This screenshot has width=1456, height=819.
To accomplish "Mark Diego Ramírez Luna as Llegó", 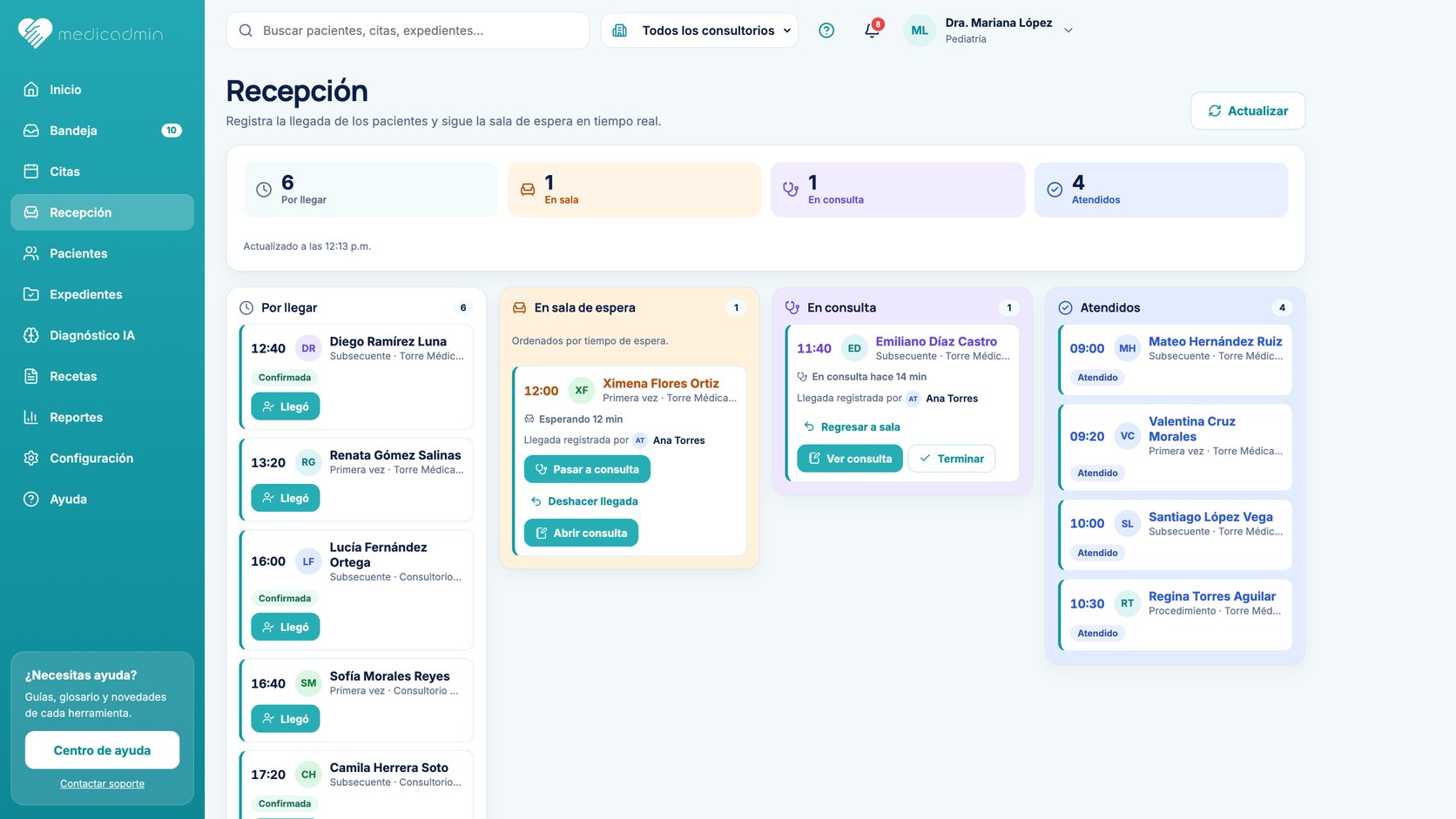I will [286, 406].
